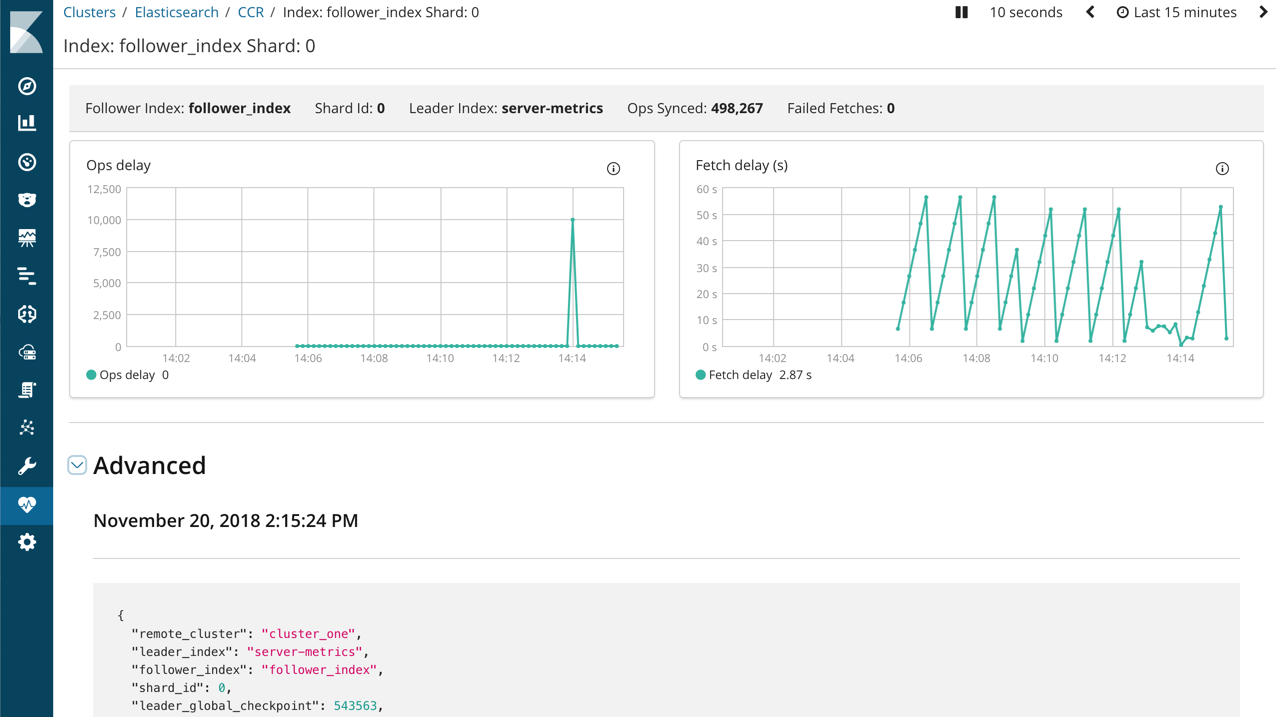Open Dev Tools using the wrench icon

click(x=27, y=466)
